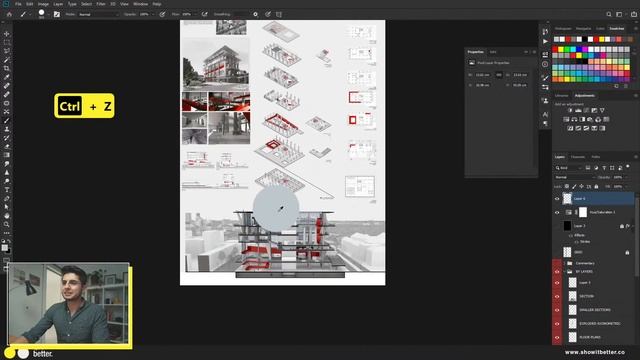Switch to the Info tab
The image size is (640, 360).
[x=493, y=52]
